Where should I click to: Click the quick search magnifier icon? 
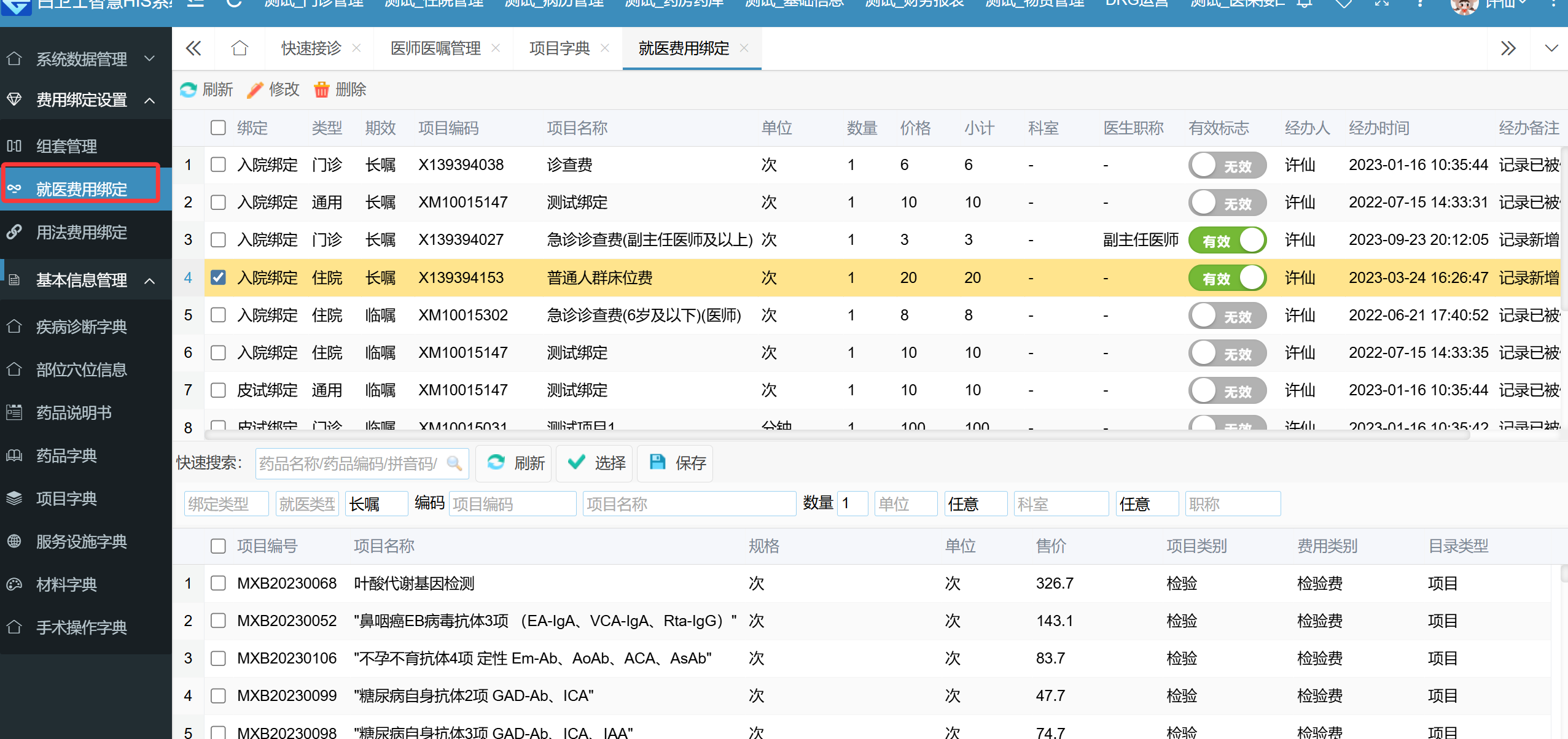click(x=454, y=463)
